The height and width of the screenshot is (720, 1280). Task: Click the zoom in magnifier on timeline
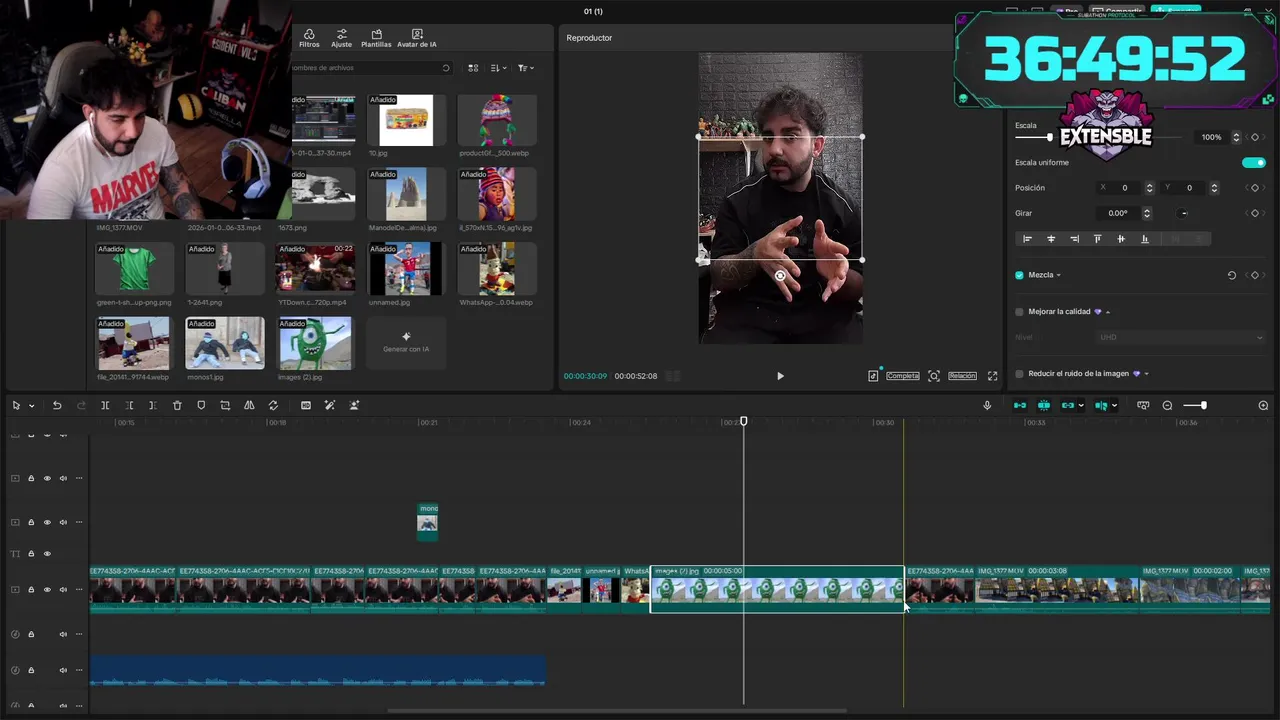(1263, 405)
